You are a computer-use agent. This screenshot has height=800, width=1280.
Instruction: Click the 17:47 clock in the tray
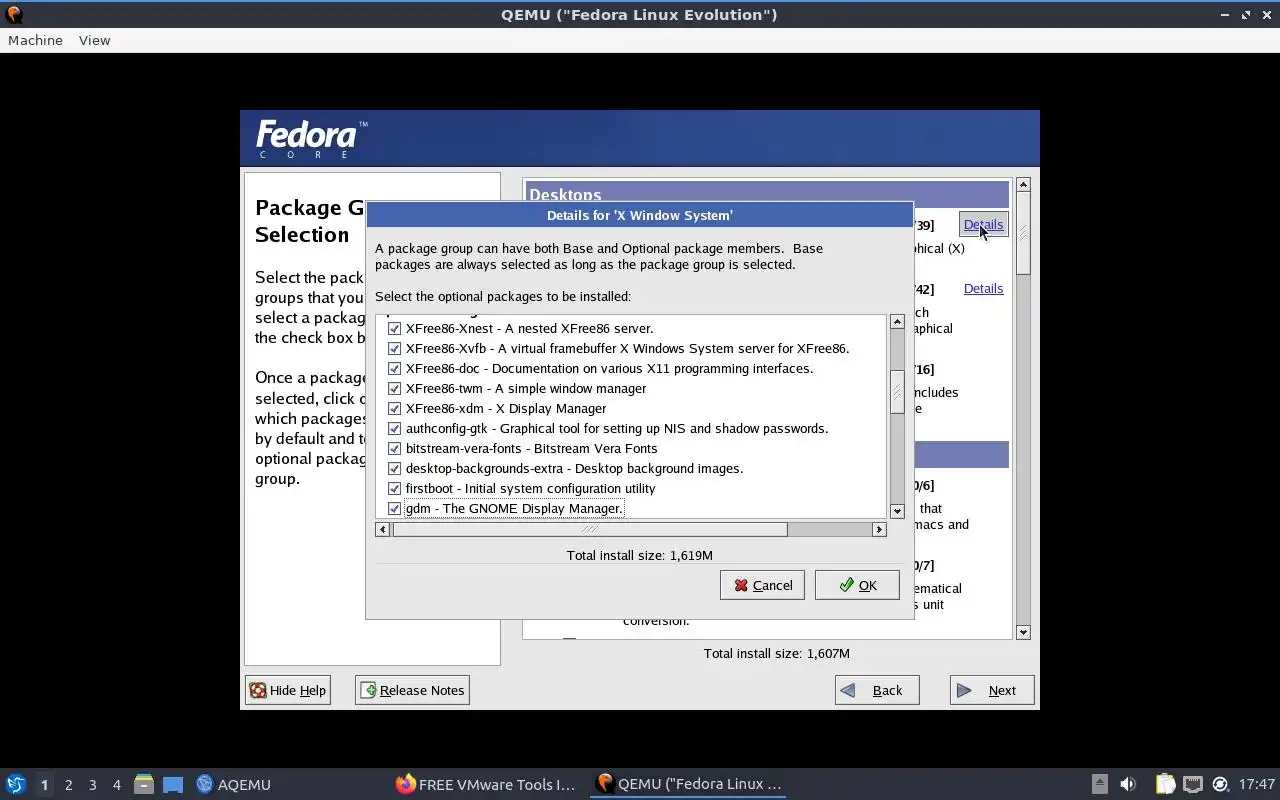pos(1257,784)
